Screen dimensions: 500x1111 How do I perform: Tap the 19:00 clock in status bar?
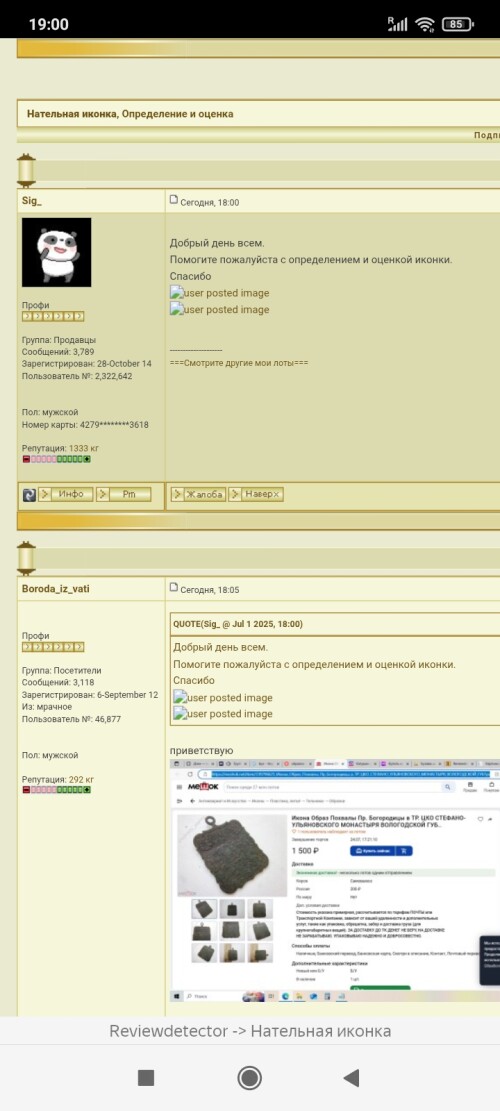(x=49, y=25)
